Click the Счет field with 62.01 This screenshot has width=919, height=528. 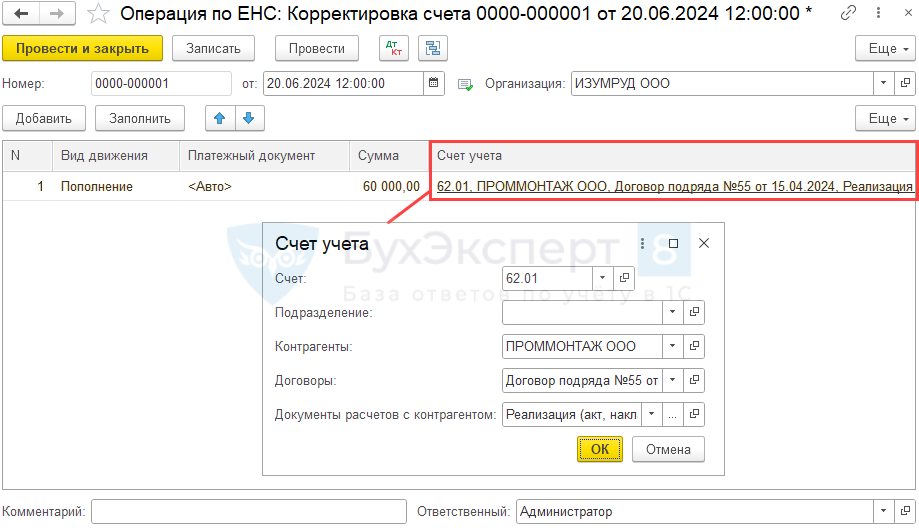pyautogui.click(x=547, y=278)
